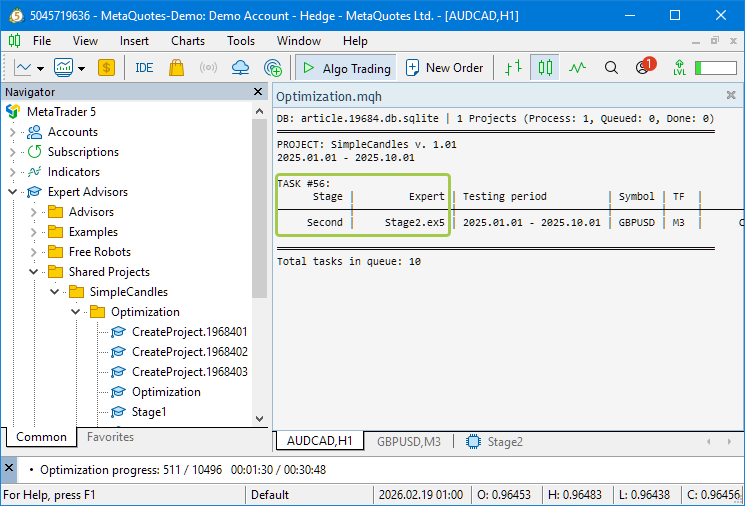The image size is (745, 506).
Task: Open chart type dropdown arrow
Action: pyautogui.click(x=40, y=68)
